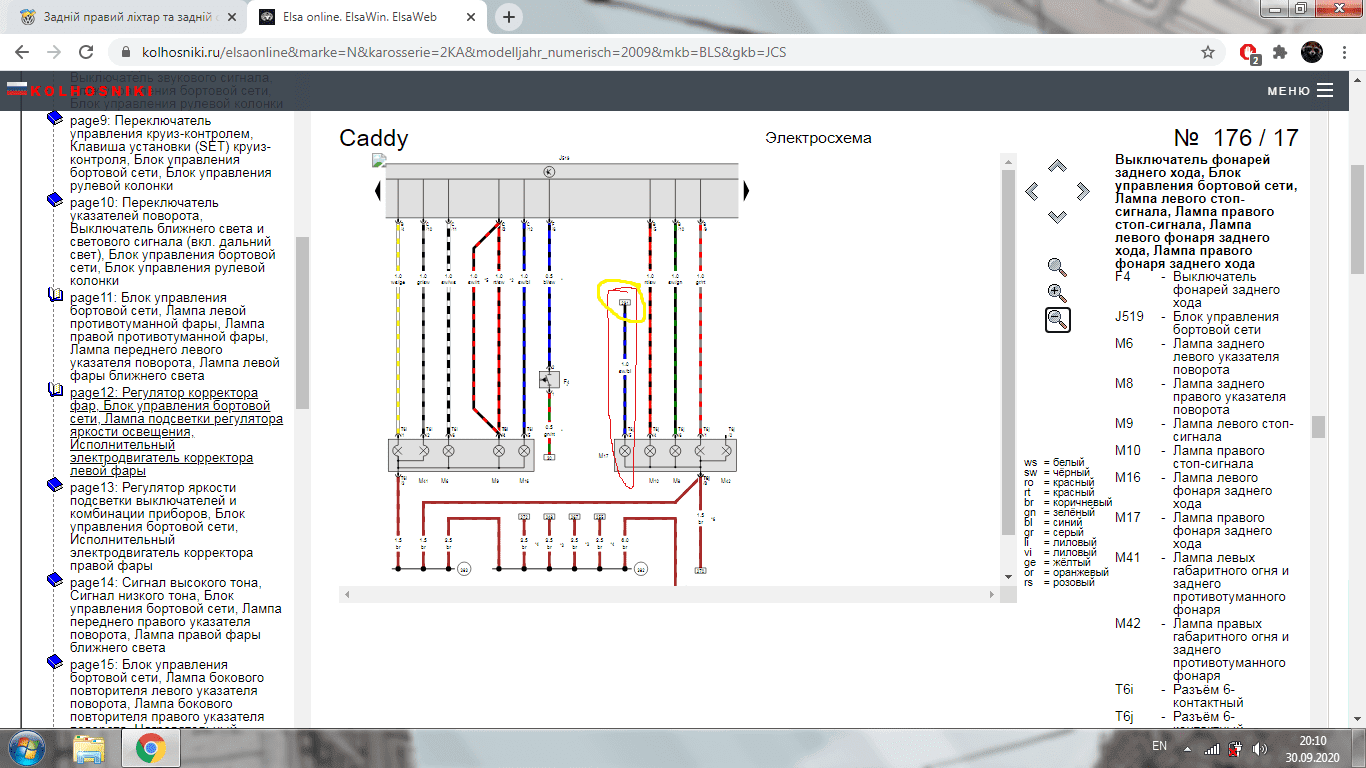Open Chrome profile avatar menu
Screen dimensions: 1366x768
1312,52
